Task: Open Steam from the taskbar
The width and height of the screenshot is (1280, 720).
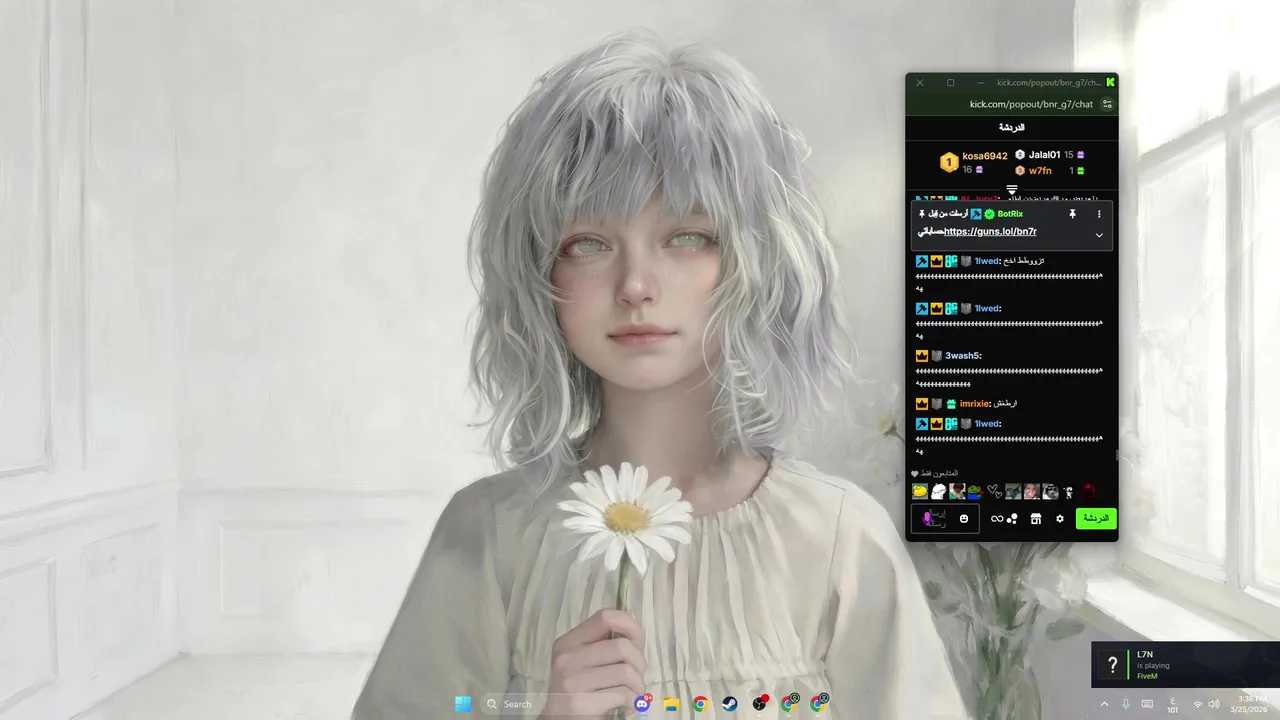Action: 730,704
